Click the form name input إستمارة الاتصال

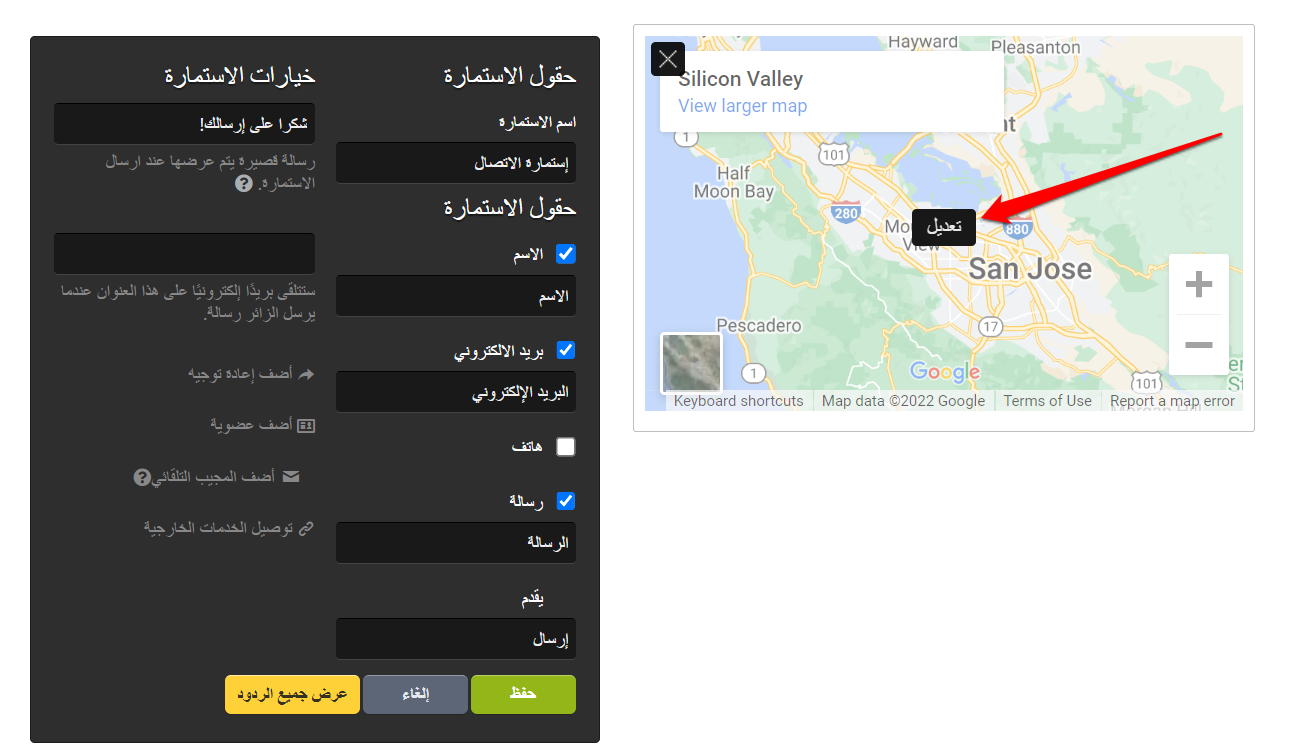(x=456, y=162)
